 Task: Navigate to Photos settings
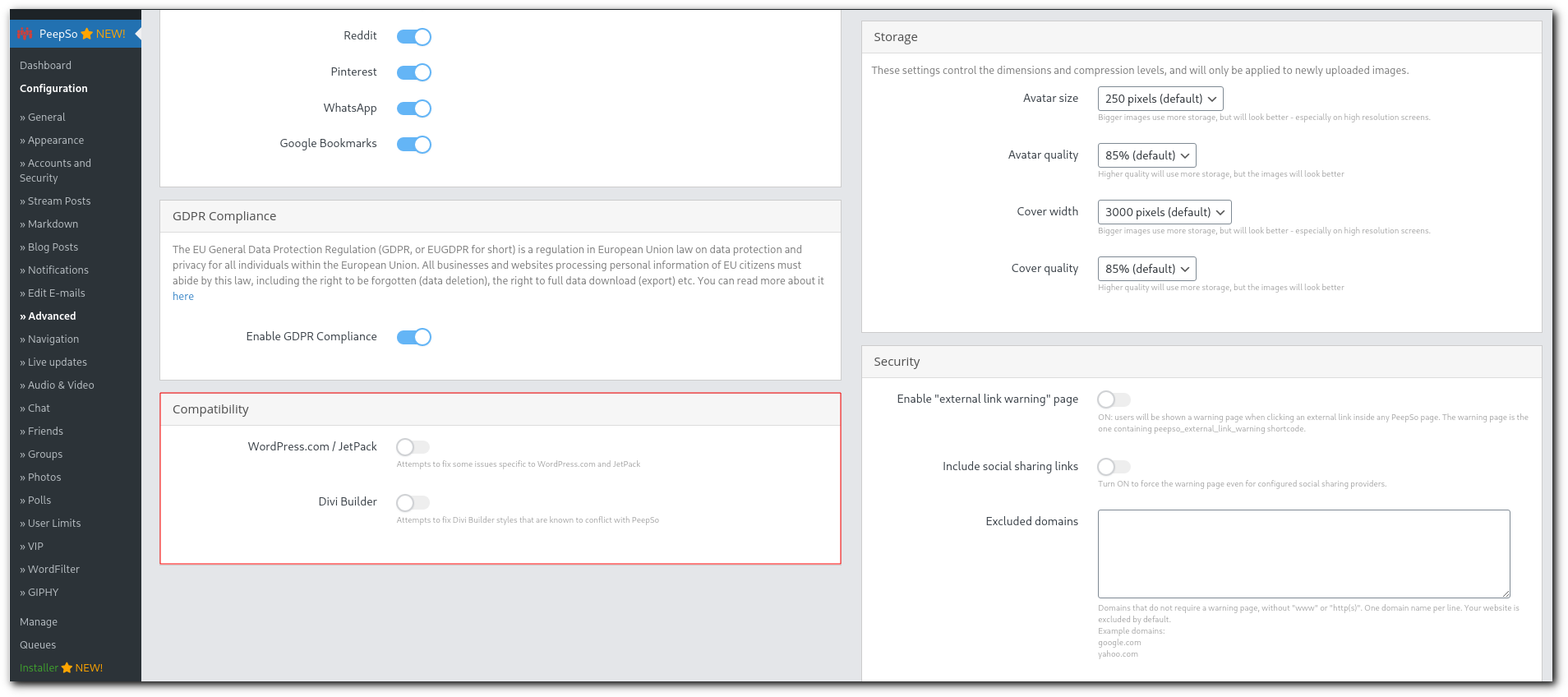tap(40, 478)
